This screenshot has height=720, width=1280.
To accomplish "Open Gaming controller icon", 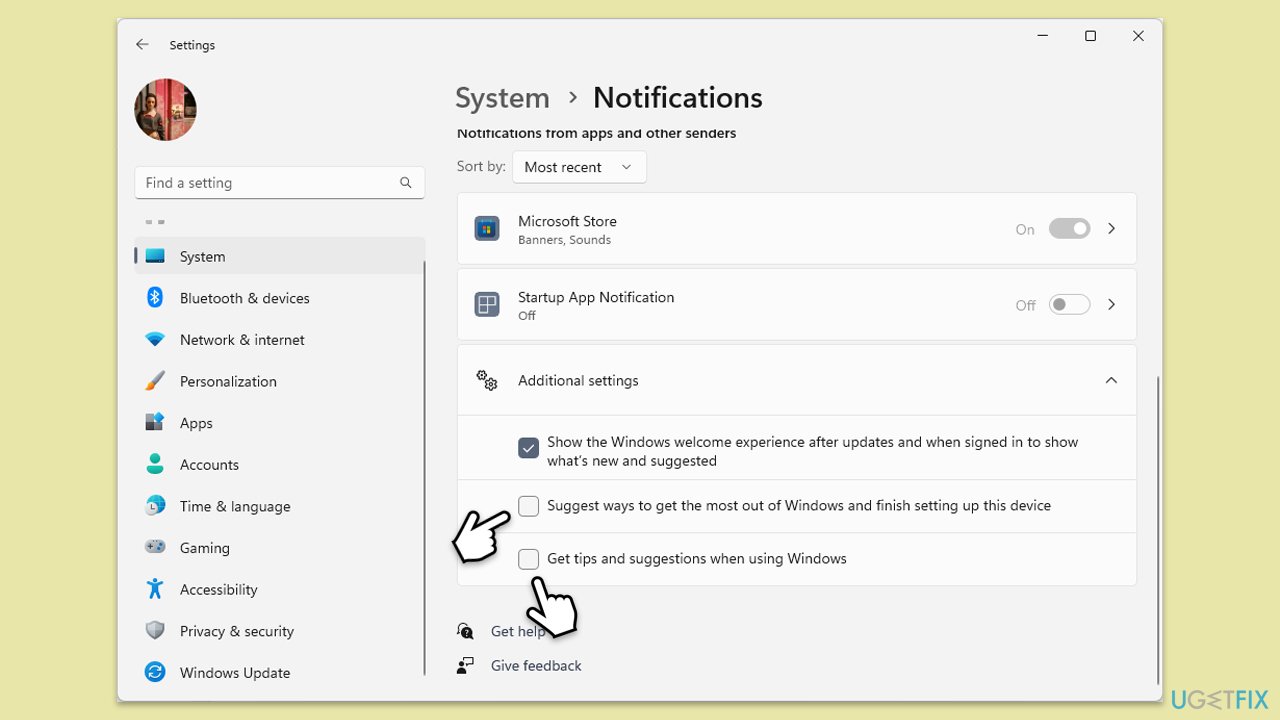I will pos(155,548).
